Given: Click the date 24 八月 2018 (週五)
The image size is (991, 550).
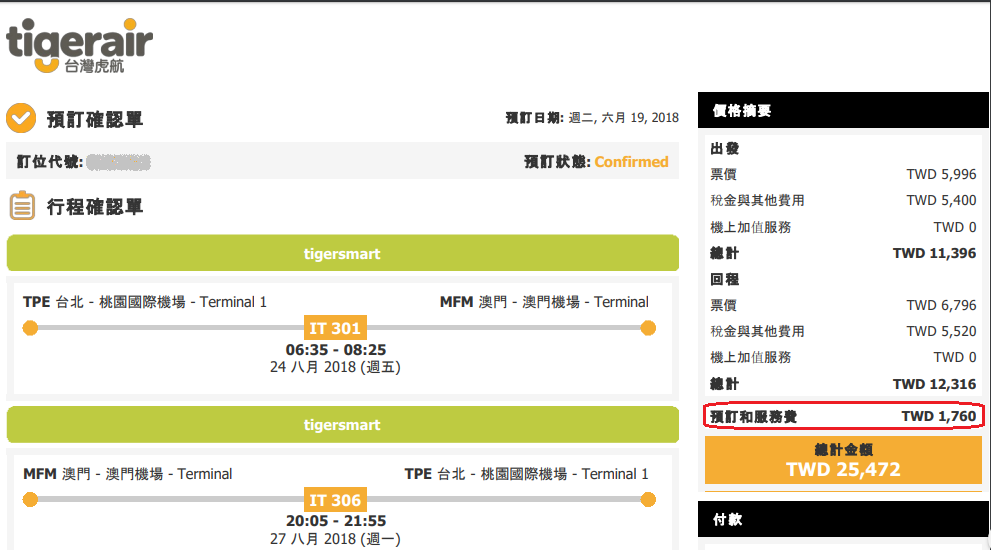Looking at the screenshot, I should click(x=335, y=367).
